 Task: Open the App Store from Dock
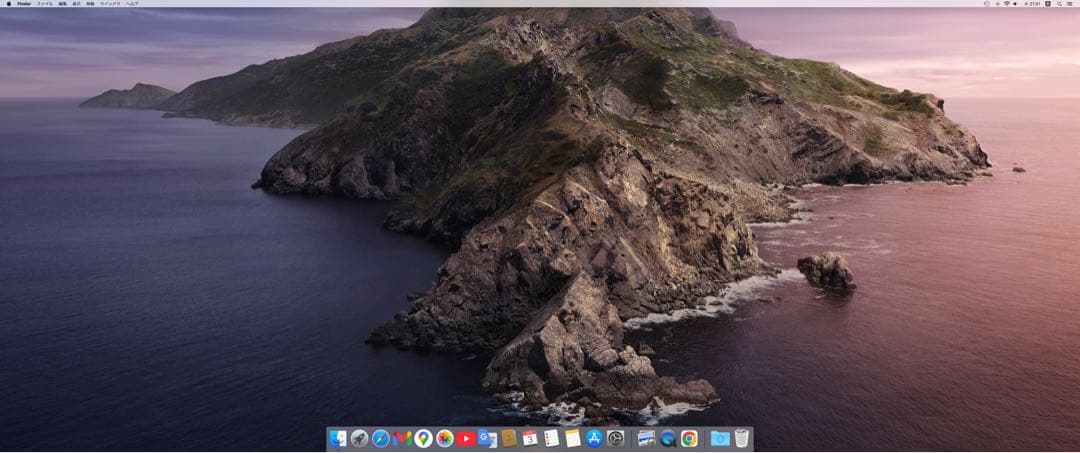594,438
